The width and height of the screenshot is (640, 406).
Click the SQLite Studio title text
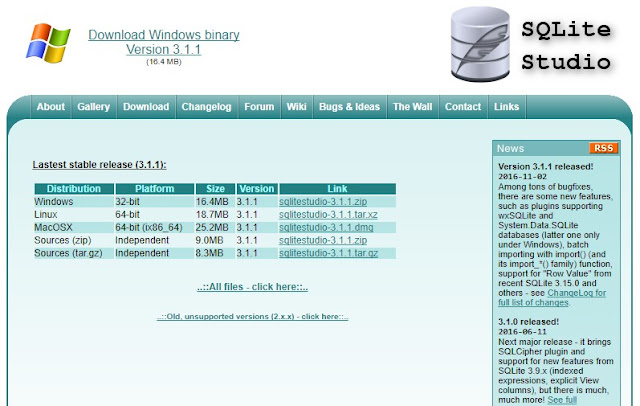click(x=566, y=45)
